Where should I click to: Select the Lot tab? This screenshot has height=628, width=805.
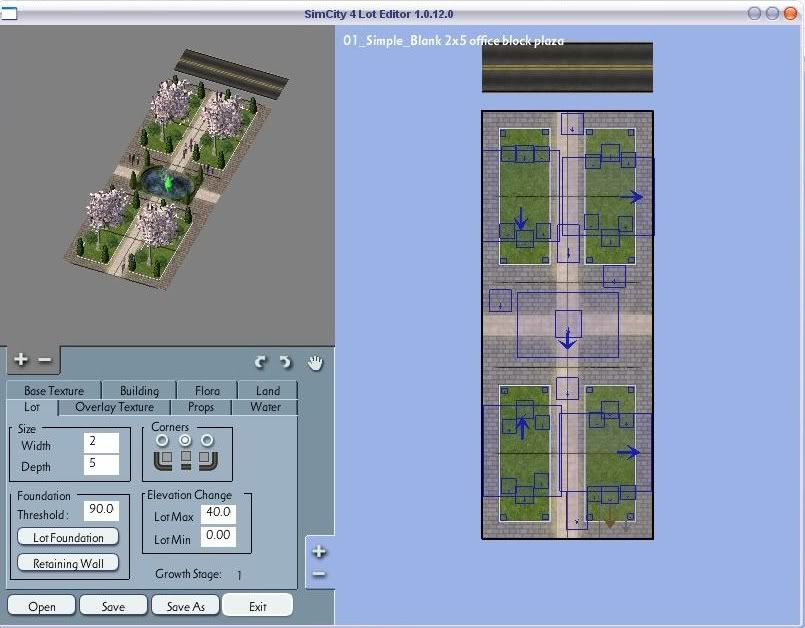[x=32, y=407]
